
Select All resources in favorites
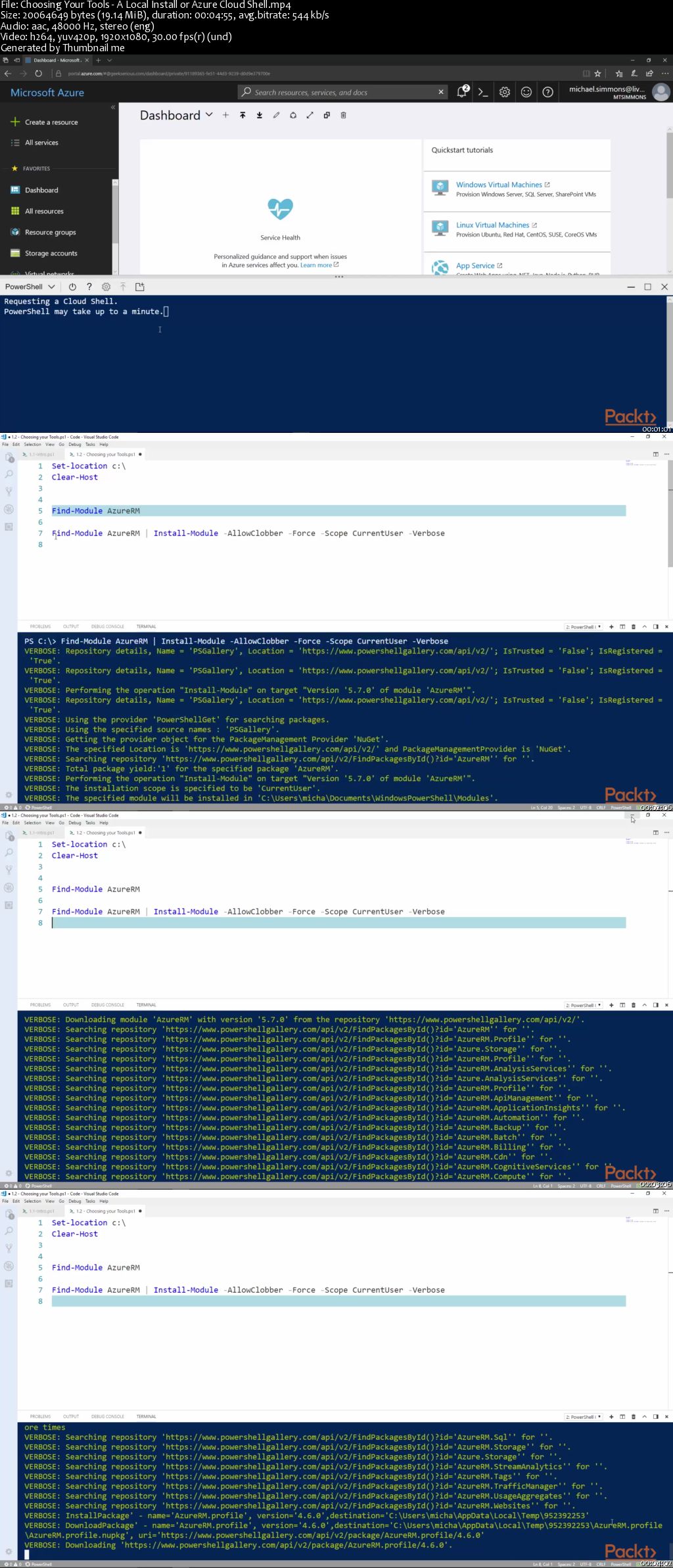click(x=37, y=211)
